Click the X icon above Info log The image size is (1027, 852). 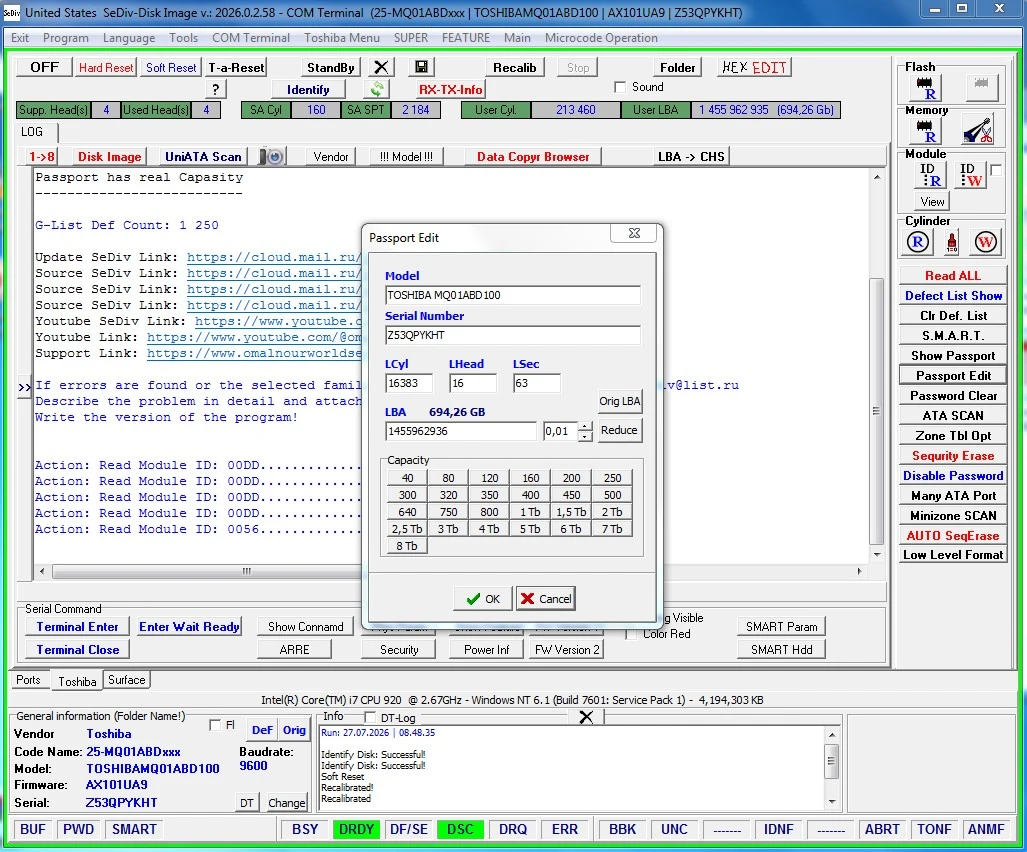pos(586,717)
